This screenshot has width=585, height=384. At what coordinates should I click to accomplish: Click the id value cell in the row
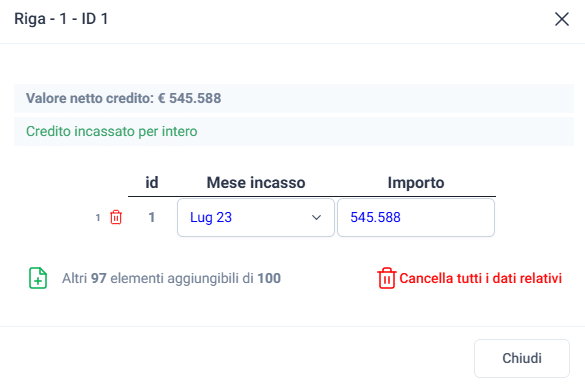click(151, 217)
